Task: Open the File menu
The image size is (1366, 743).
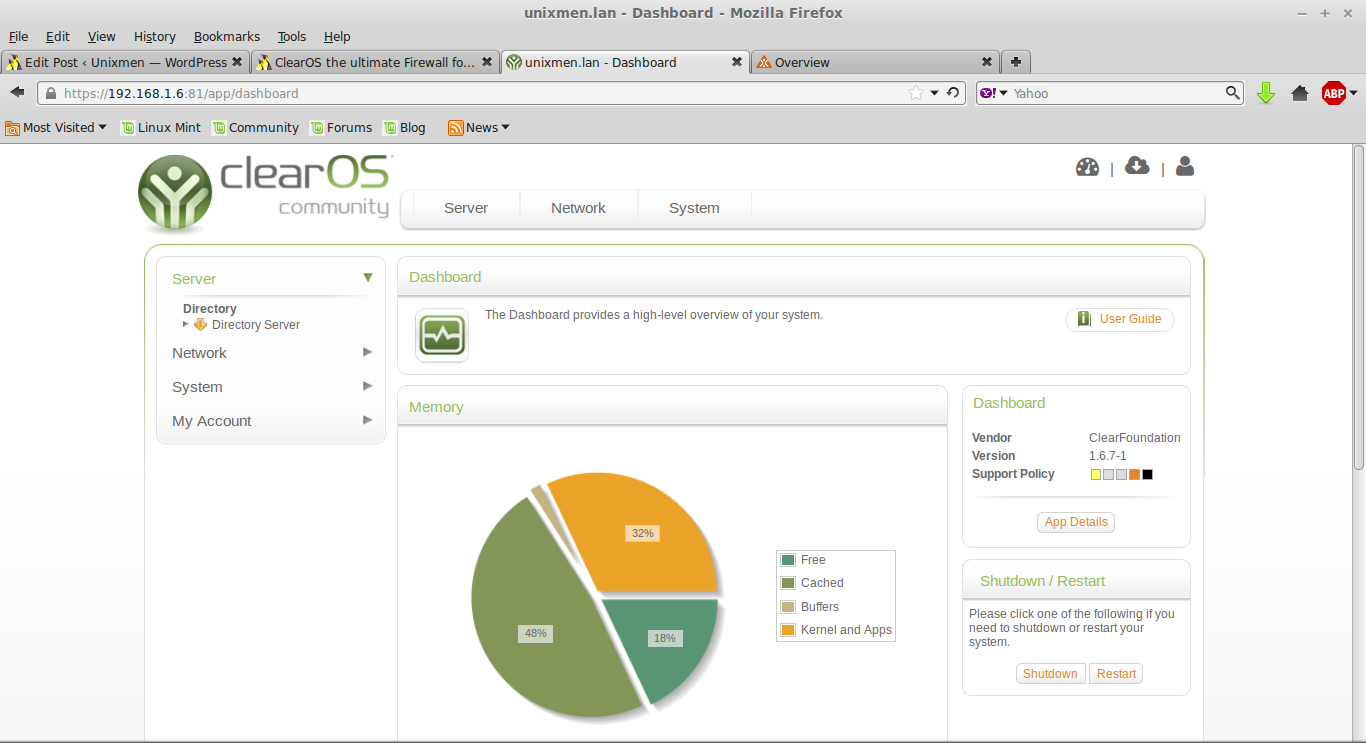Action: (18, 36)
